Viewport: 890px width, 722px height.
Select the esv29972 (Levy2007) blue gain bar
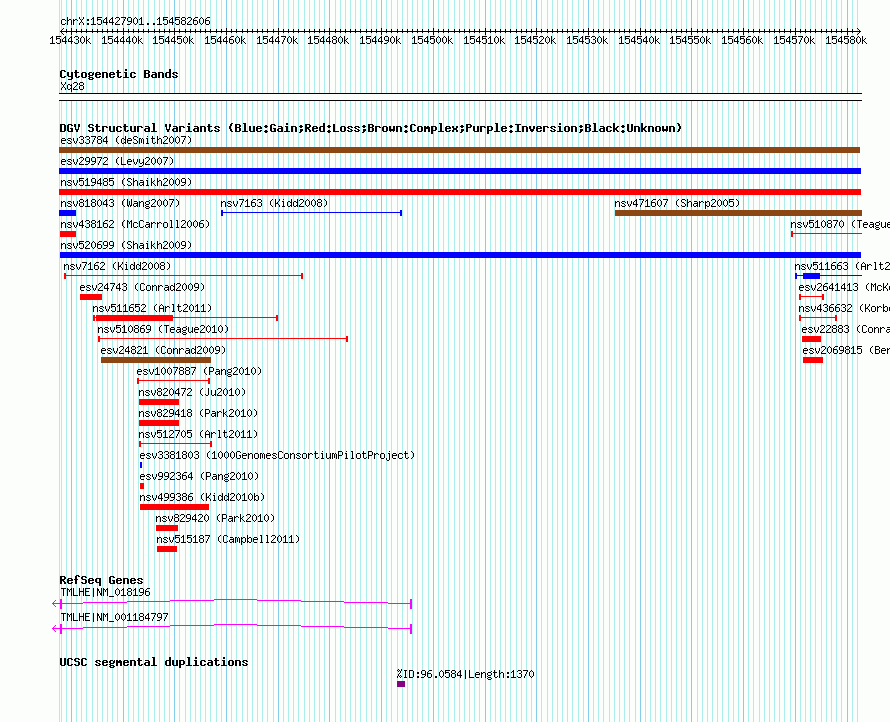460,171
